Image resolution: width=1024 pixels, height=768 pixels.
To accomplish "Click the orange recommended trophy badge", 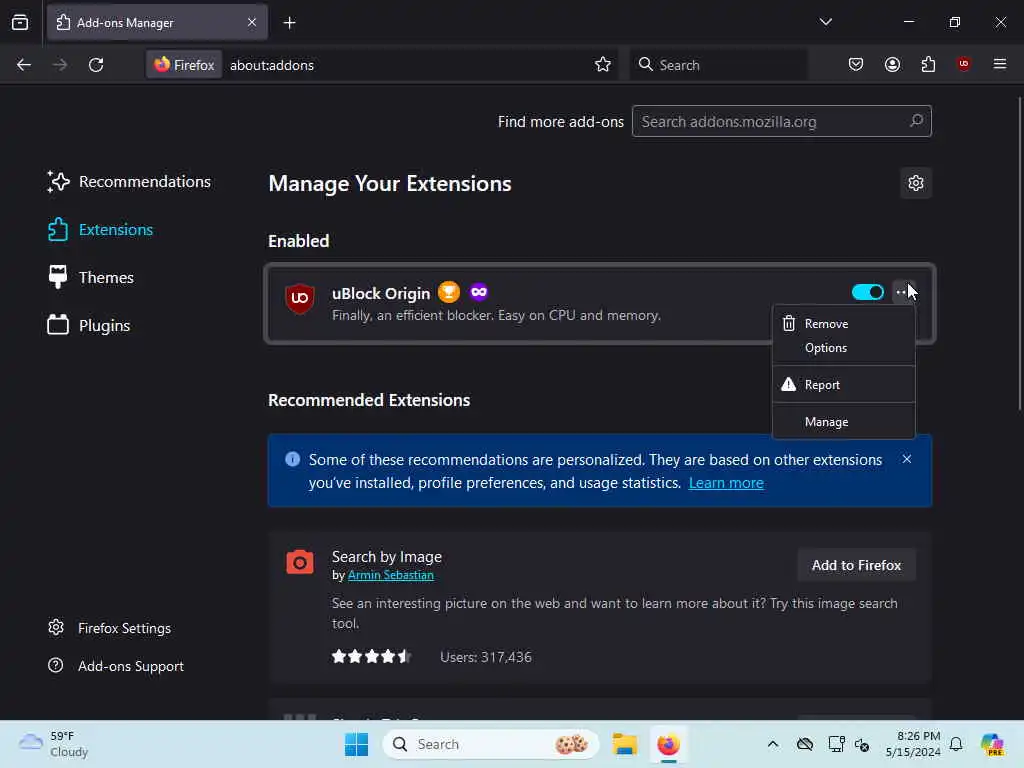I will (449, 292).
